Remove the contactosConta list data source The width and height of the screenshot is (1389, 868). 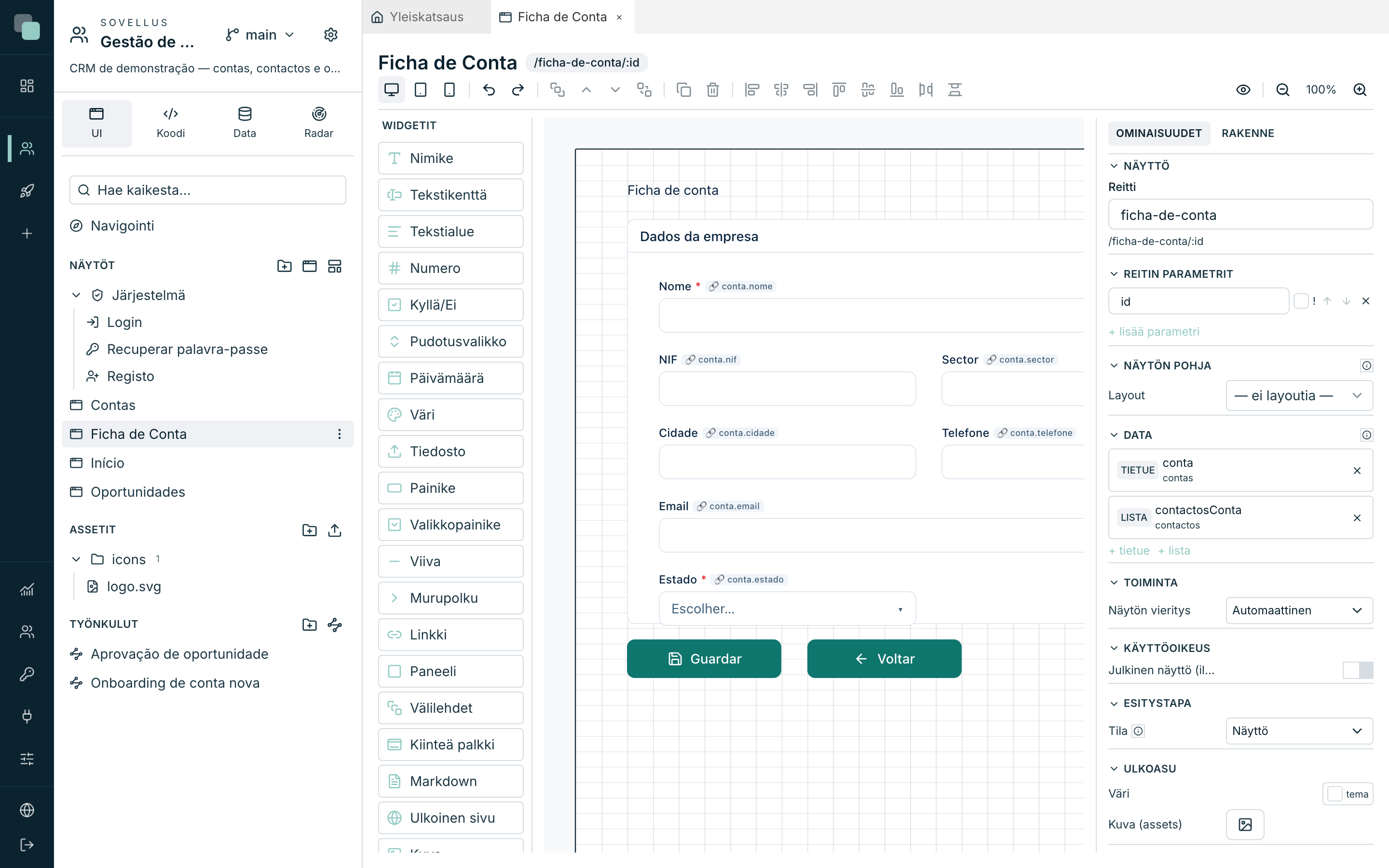coord(1357,518)
